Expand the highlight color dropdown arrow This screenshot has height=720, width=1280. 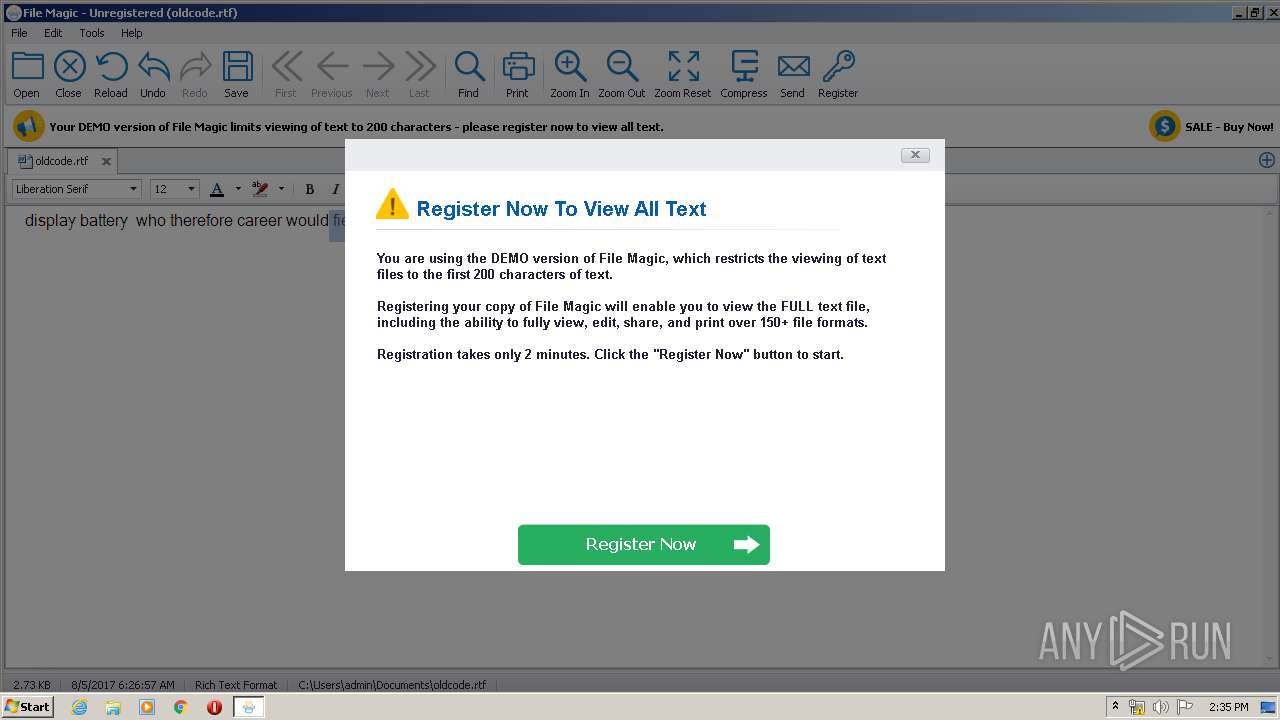(x=281, y=189)
